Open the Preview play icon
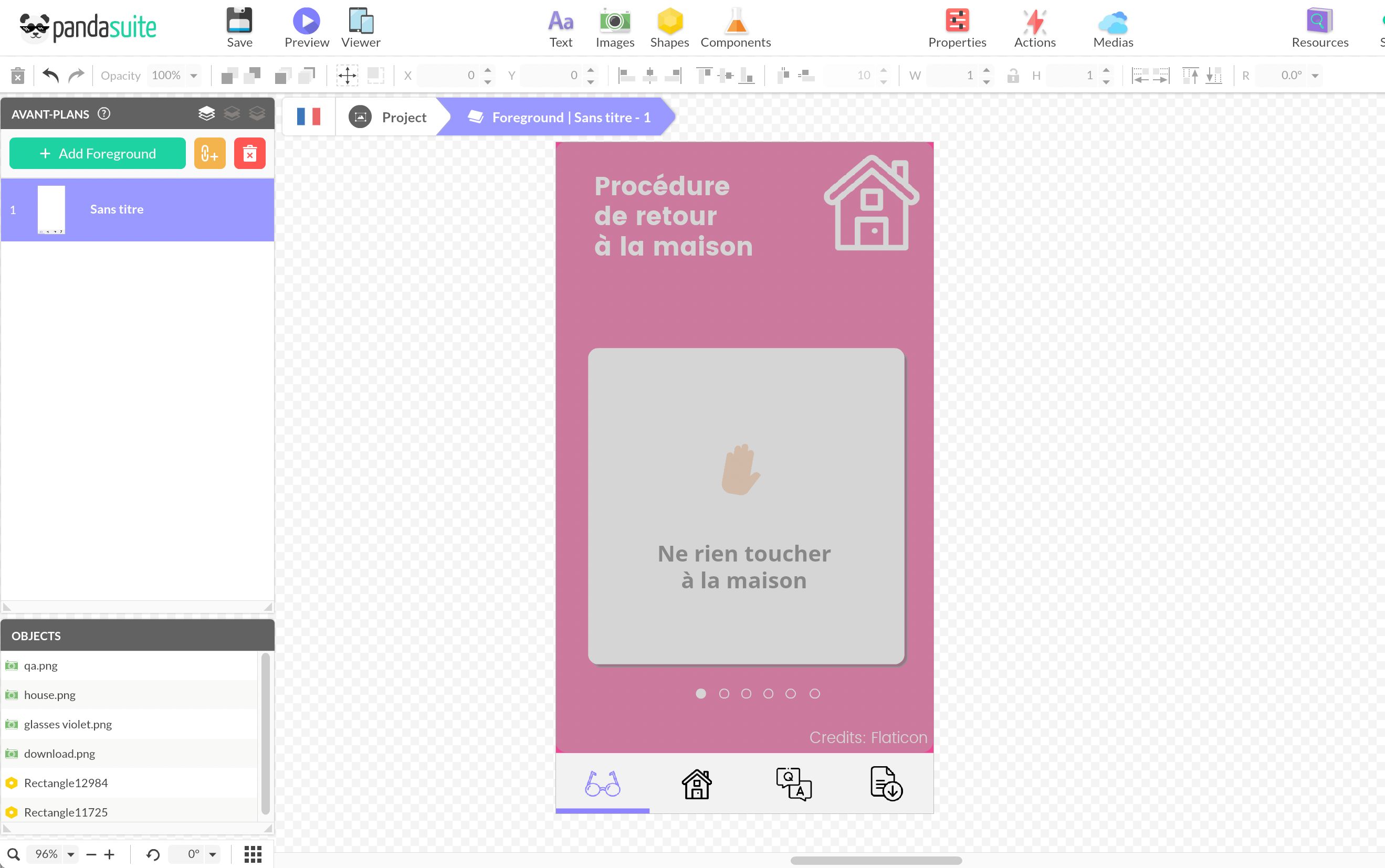Viewport: 1385px width, 868px height. click(x=307, y=21)
